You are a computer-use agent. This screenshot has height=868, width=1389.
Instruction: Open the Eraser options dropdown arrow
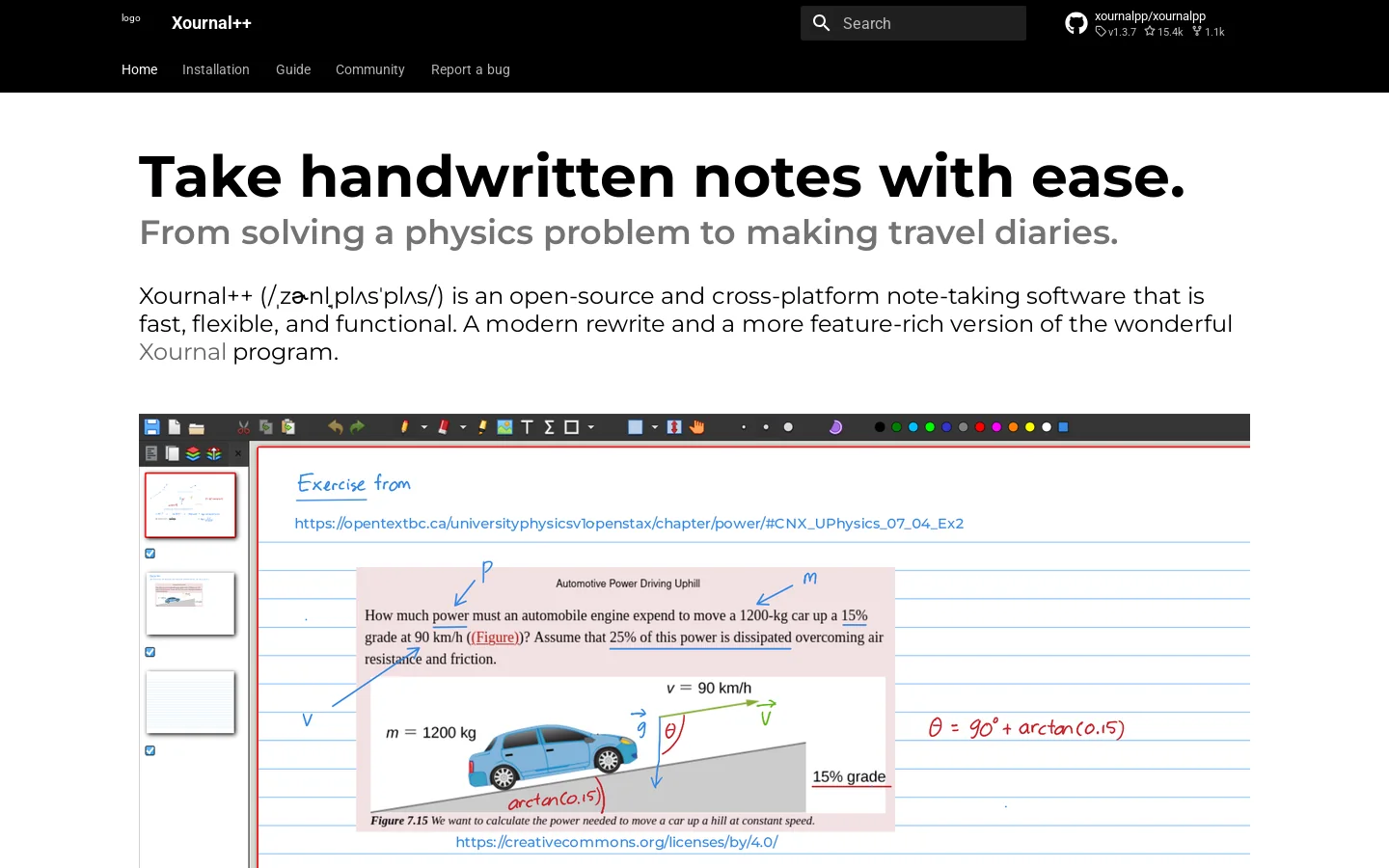tap(463, 427)
